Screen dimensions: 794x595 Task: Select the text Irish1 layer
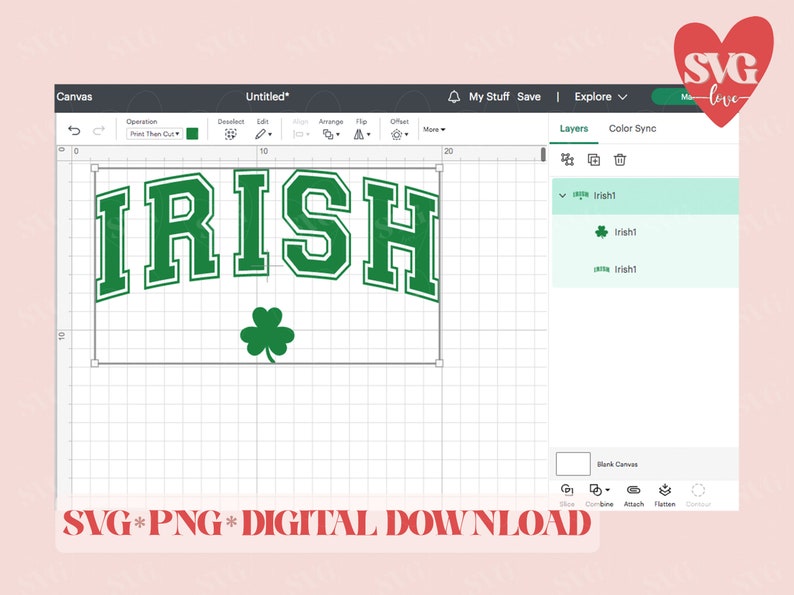[x=645, y=269]
